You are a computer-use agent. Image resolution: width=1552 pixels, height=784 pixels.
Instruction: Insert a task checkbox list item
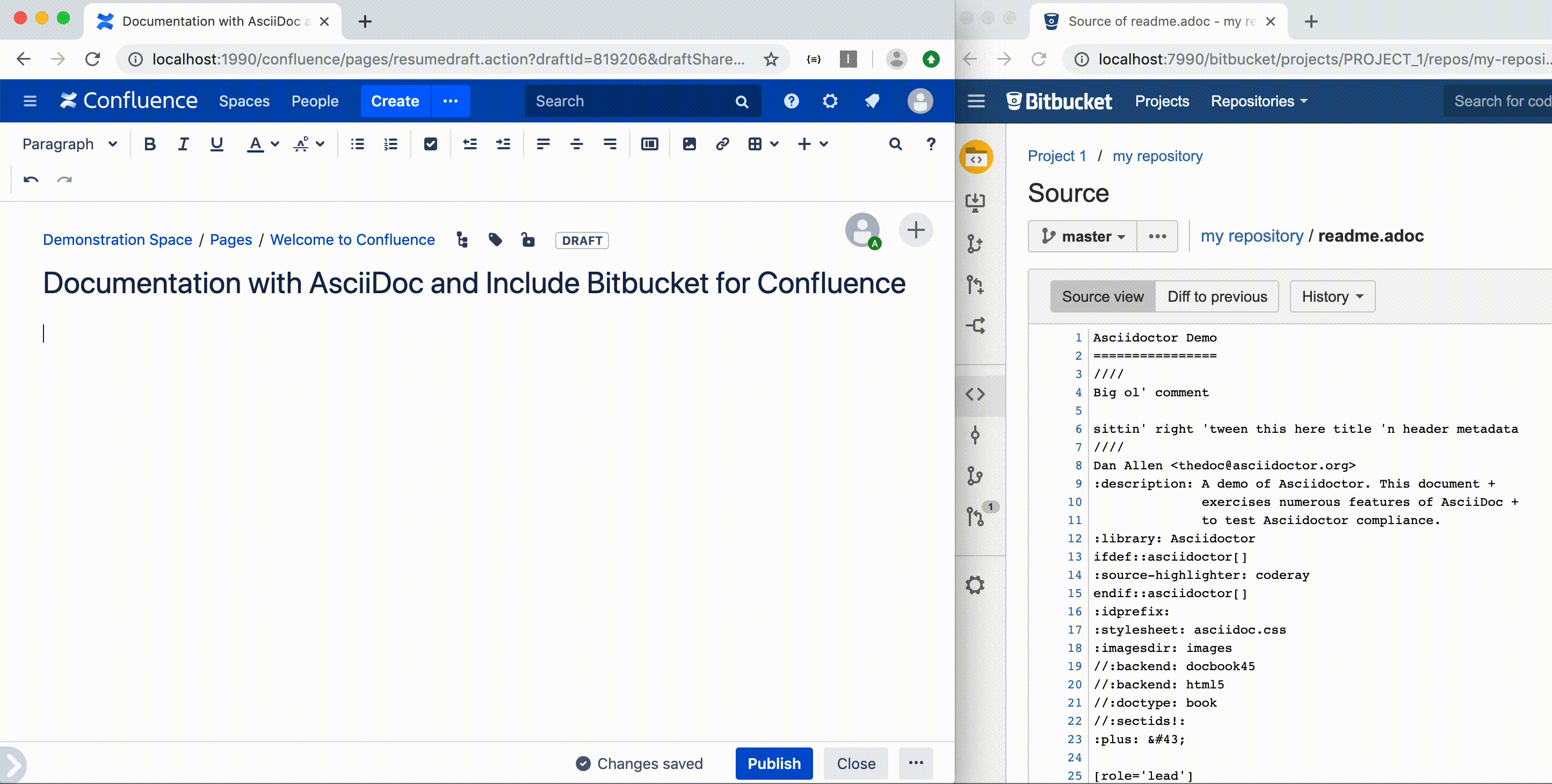[x=431, y=144]
